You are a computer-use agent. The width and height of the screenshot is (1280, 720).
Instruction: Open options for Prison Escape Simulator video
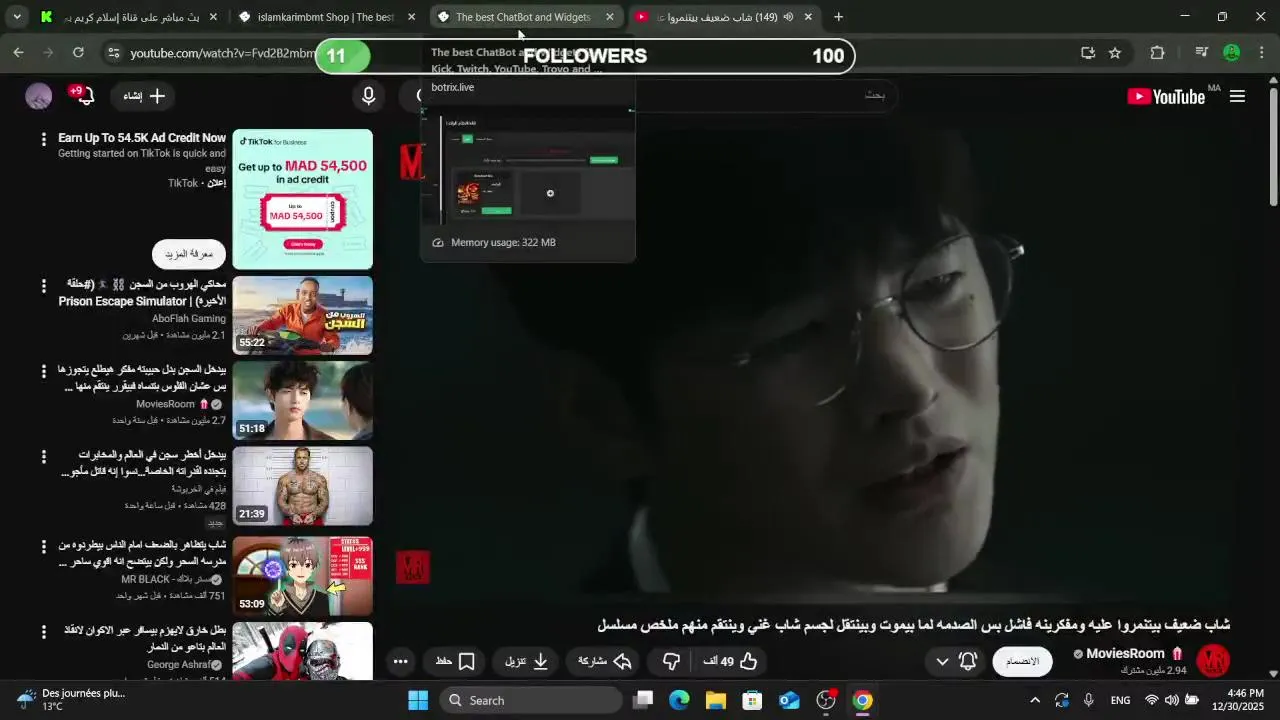point(43,286)
